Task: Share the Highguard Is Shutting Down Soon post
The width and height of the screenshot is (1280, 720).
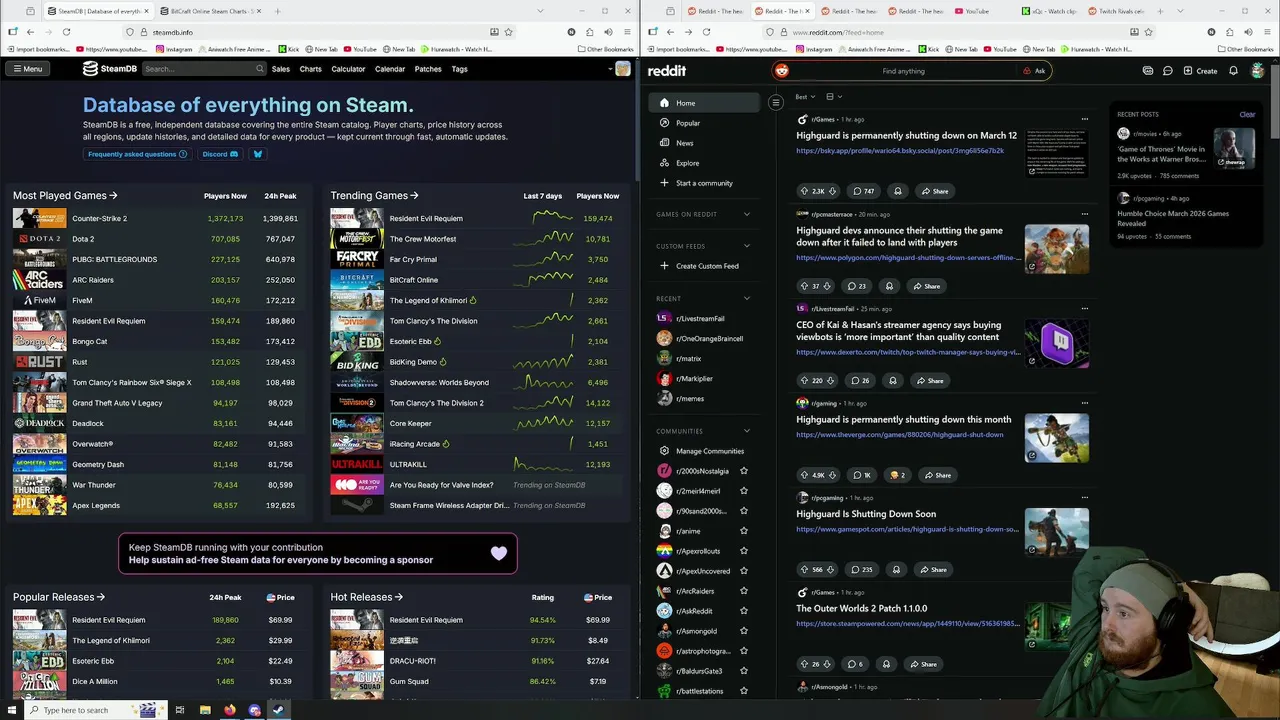Action: pos(932,570)
